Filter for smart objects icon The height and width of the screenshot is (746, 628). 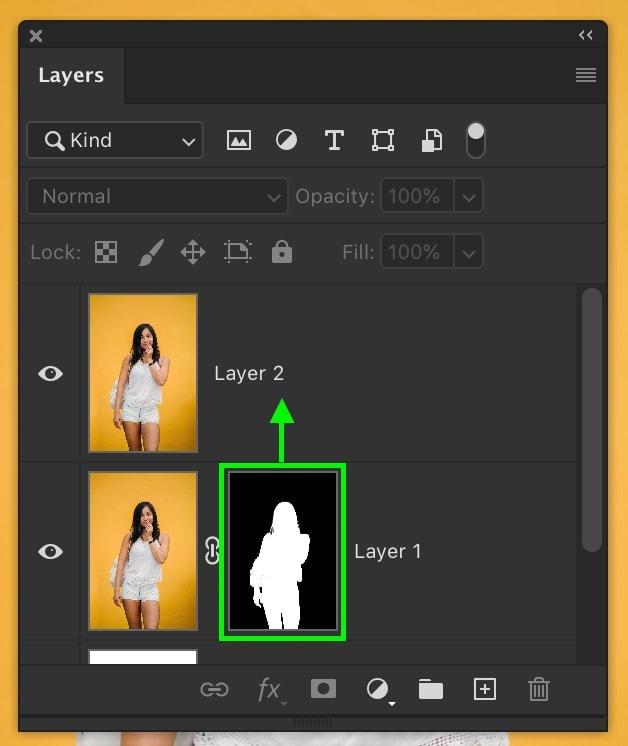pos(432,140)
